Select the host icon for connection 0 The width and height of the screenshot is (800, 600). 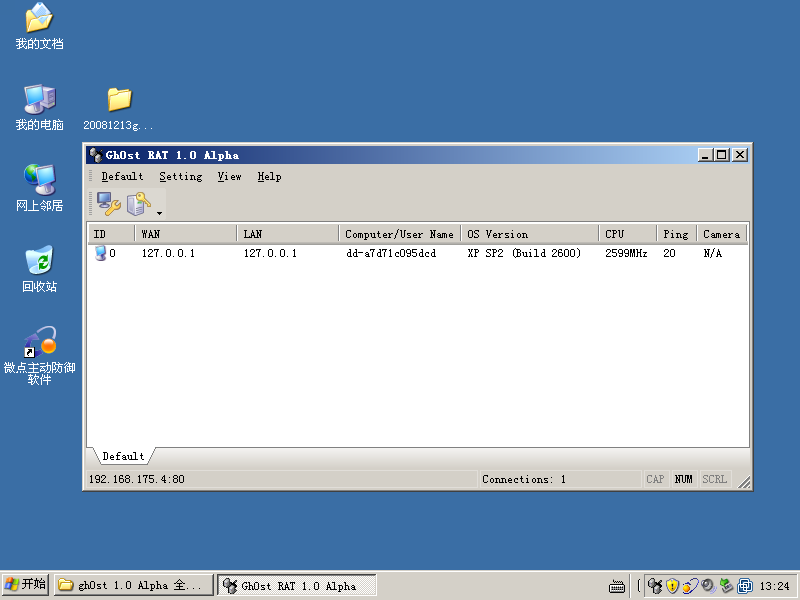click(101, 253)
